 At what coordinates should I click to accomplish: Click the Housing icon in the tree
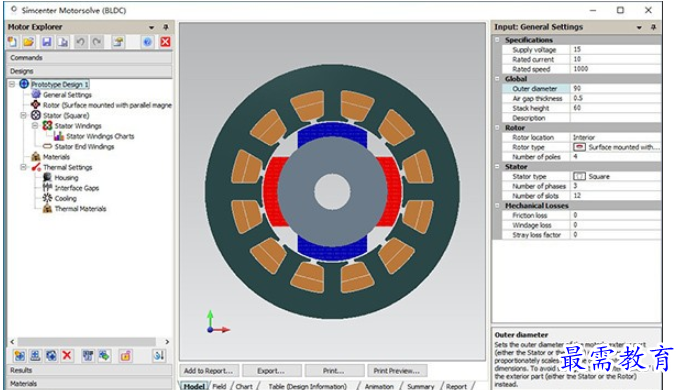coord(47,177)
